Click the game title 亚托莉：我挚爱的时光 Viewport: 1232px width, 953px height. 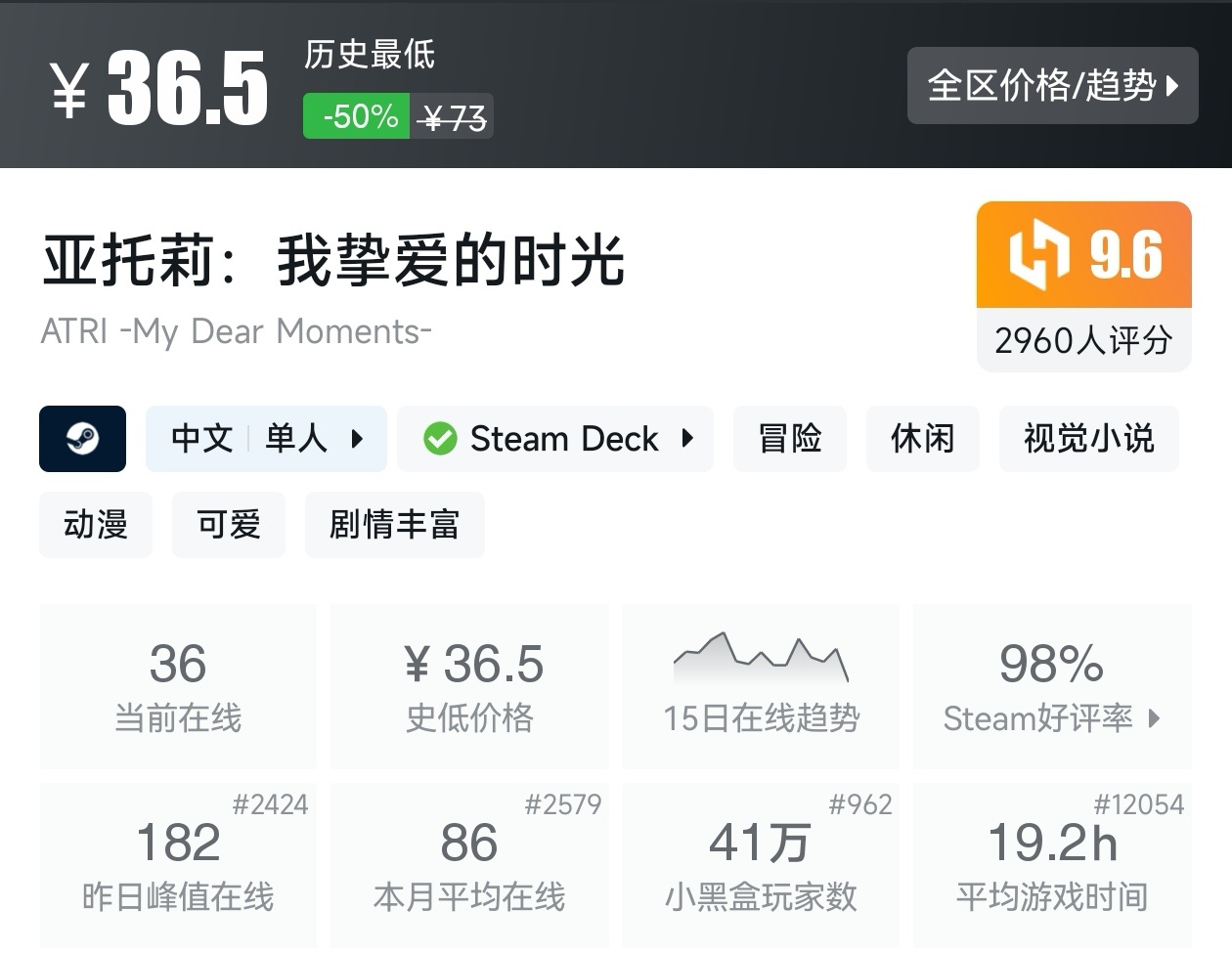[333, 260]
